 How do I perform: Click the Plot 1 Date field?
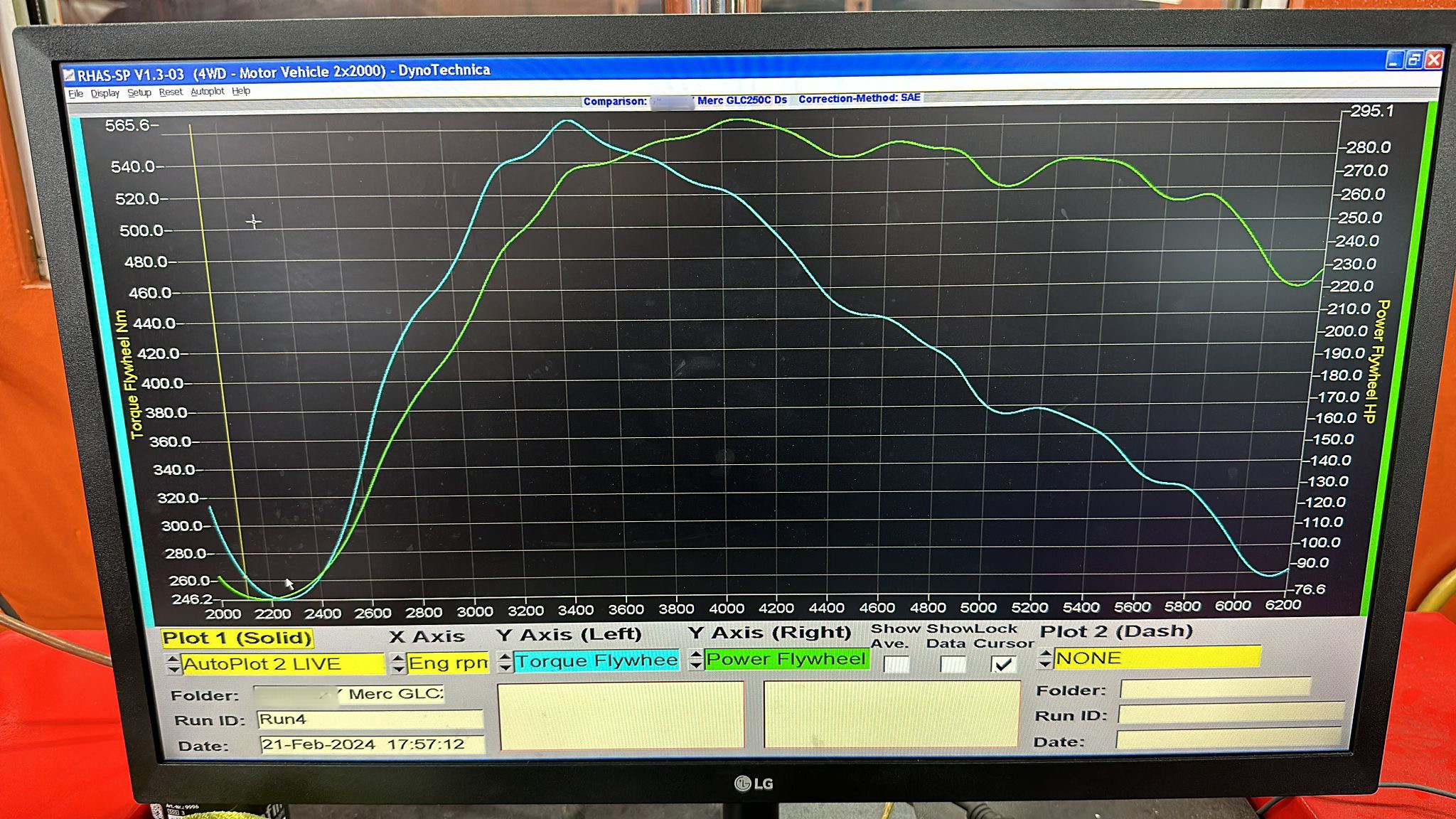[372, 744]
